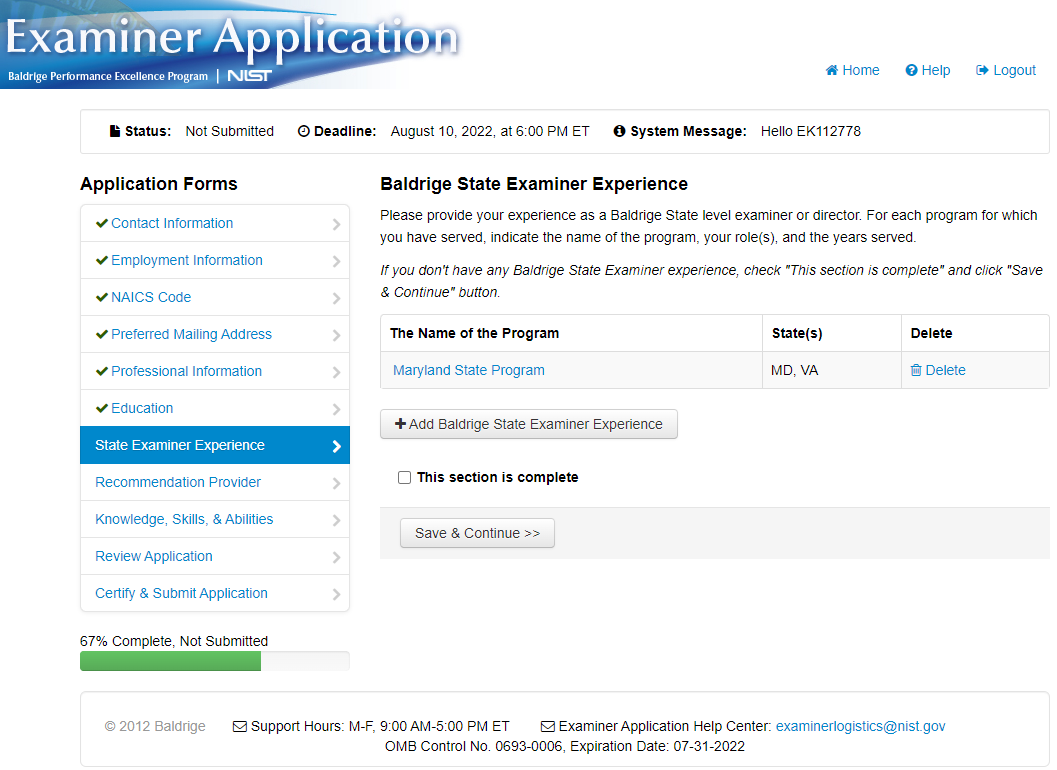Click envelope icon beside Support Hours

(239, 727)
